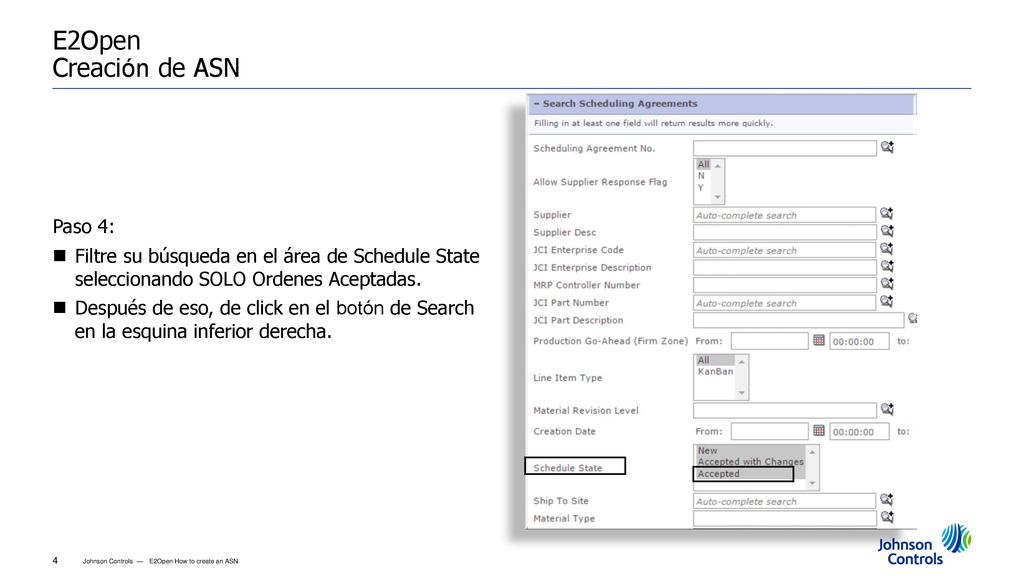Open lookup icon beside JCI Enterprise Description
Image resolution: width=1024 pixels, height=576 pixels.
pos(886,266)
